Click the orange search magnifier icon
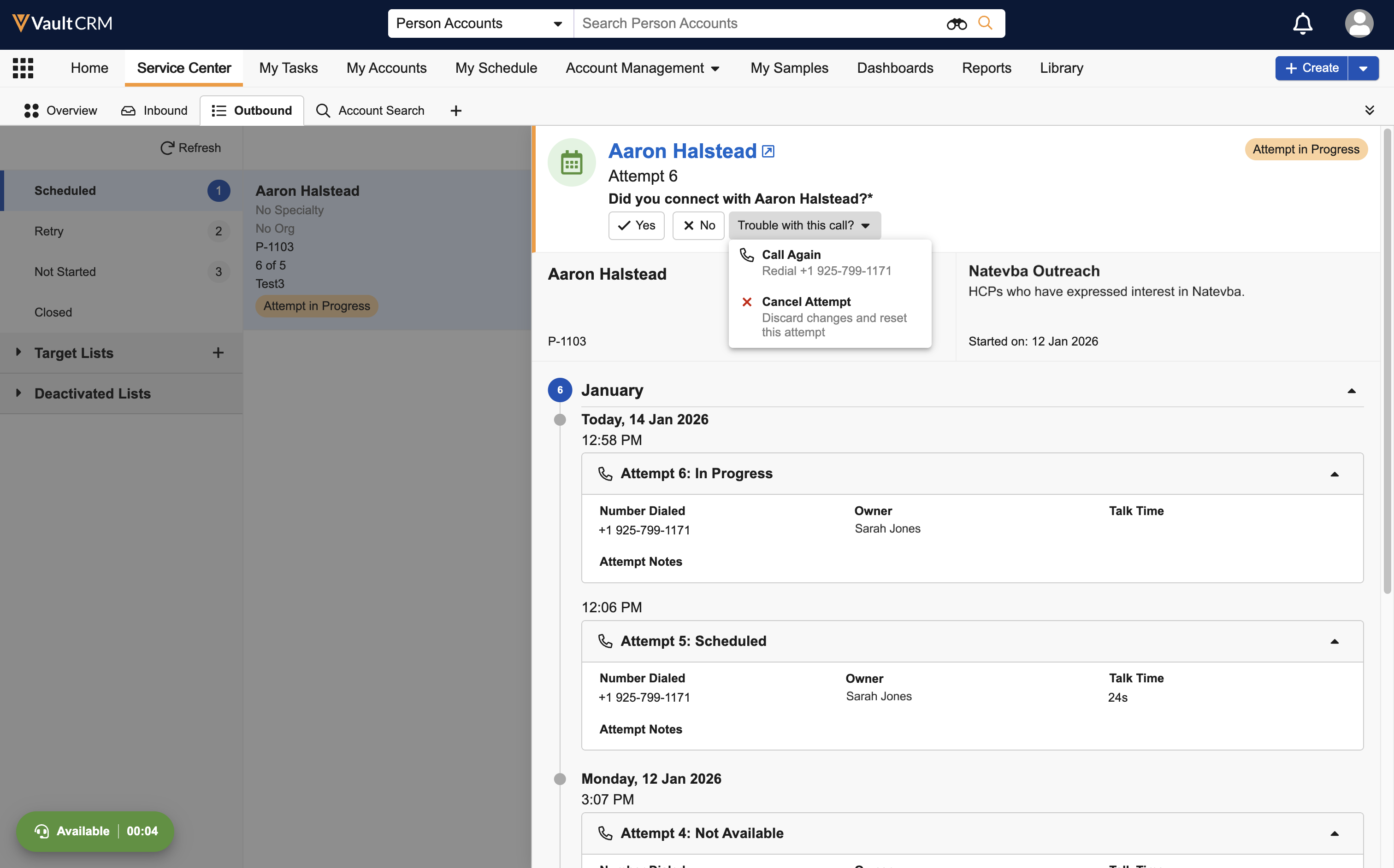 click(985, 23)
